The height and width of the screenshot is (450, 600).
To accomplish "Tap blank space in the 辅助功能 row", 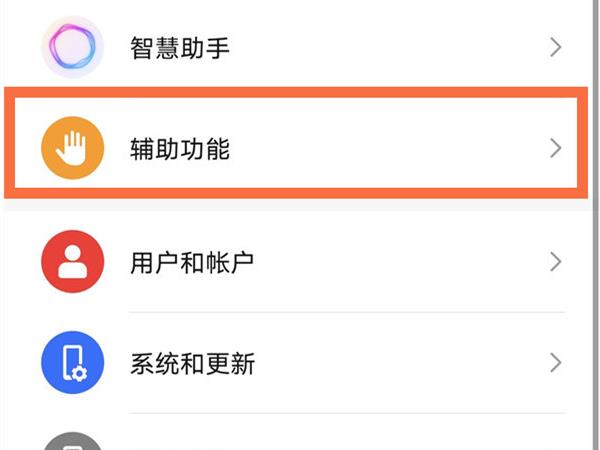I will pyautogui.click(x=400, y=150).
